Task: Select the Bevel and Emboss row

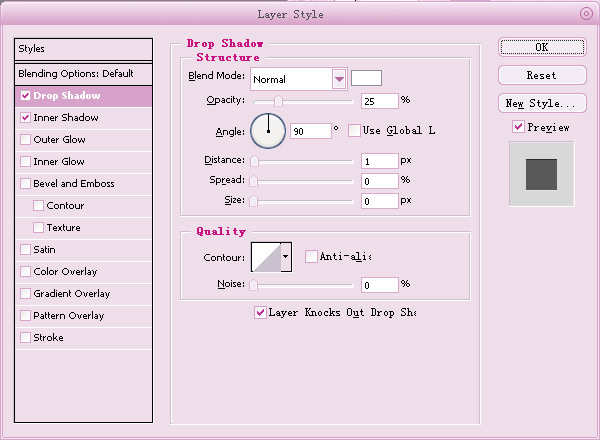Action: 83,183
